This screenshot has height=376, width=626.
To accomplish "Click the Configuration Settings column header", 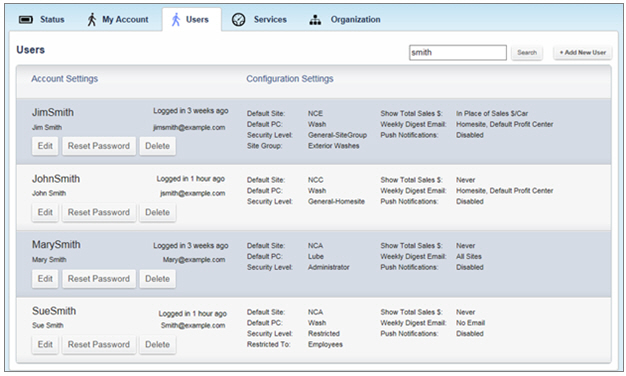I will 290,79.
